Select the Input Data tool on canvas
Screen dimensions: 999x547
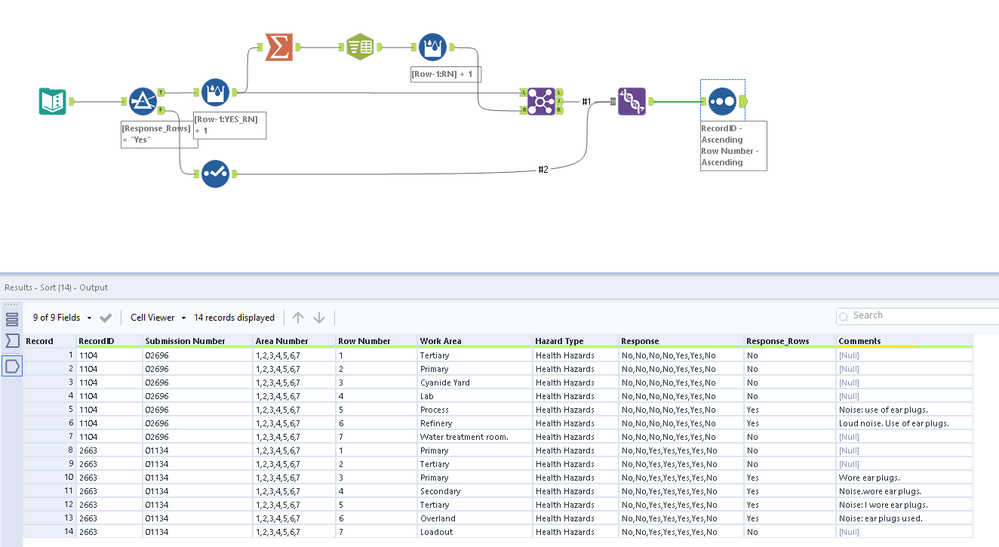click(52, 101)
